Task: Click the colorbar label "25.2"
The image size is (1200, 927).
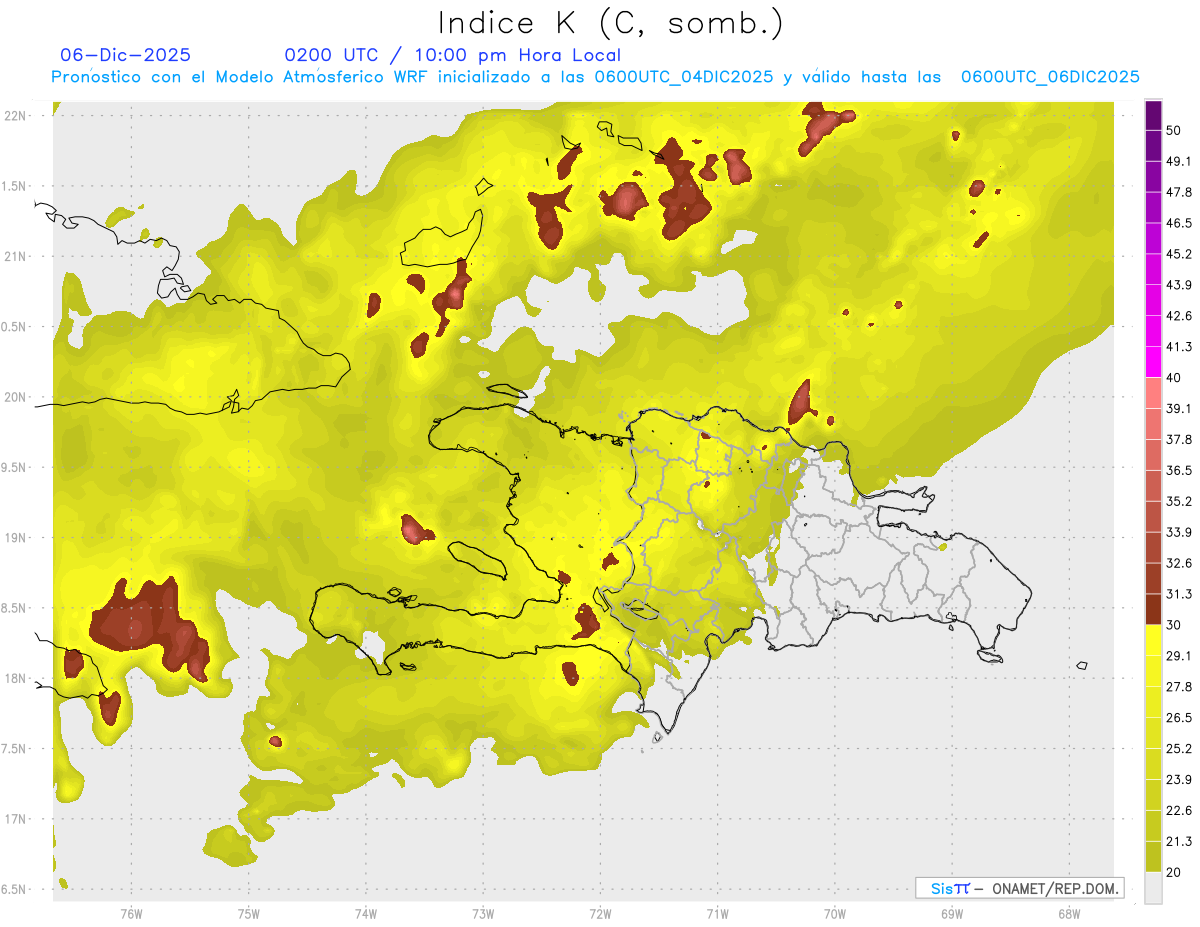Action: [x=1178, y=749]
